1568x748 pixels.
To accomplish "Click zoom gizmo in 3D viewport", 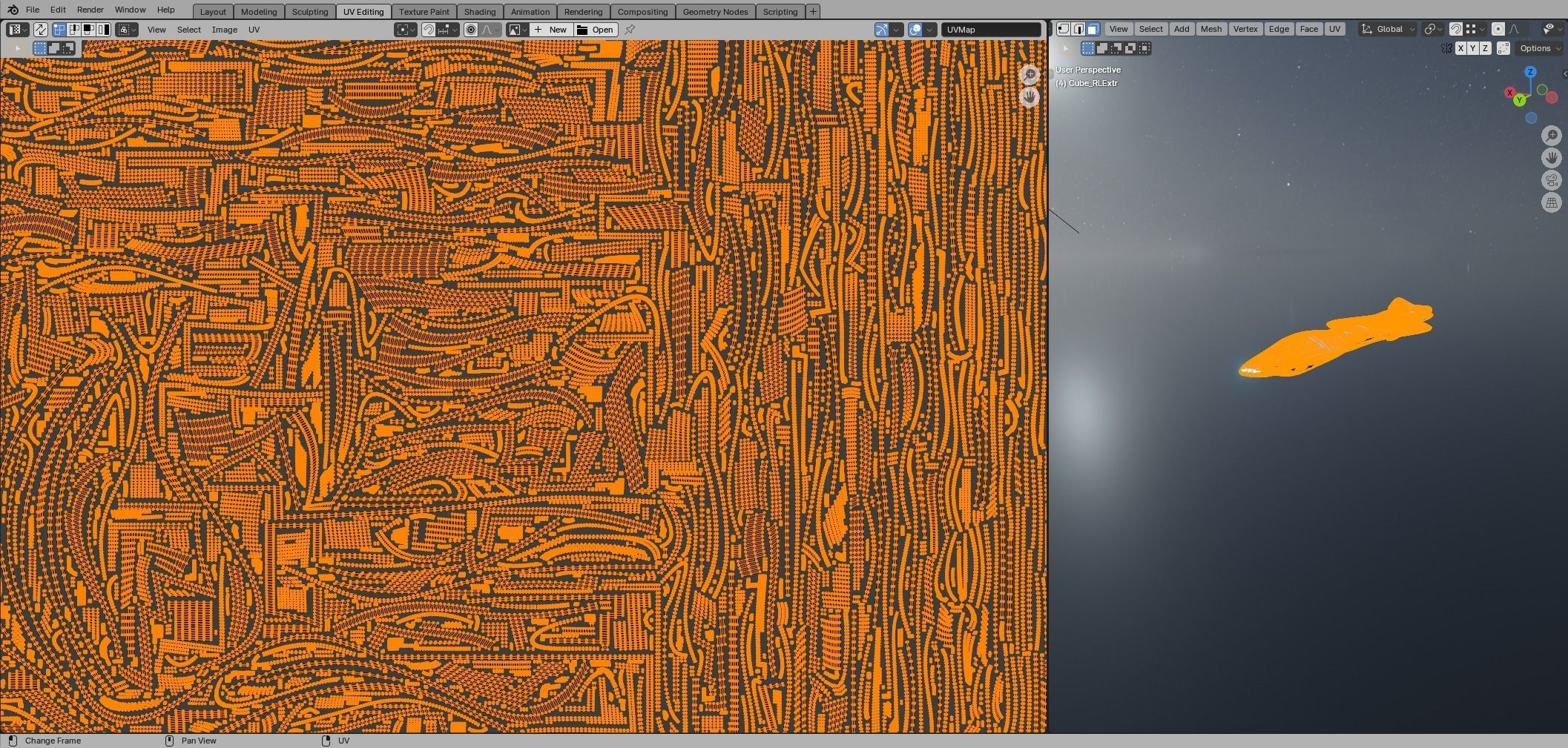I will pyautogui.click(x=1551, y=135).
